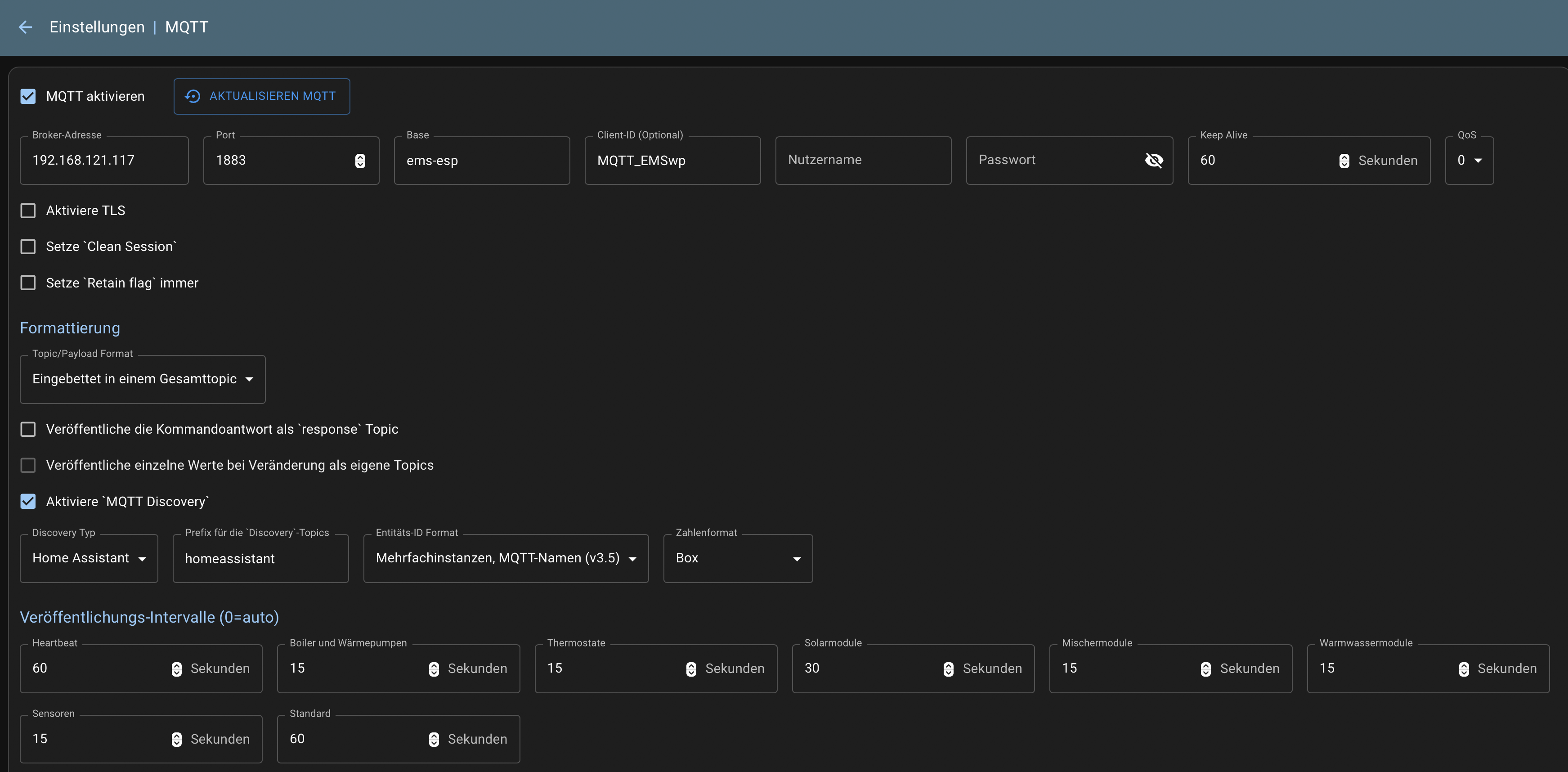This screenshot has height=772, width=1568.
Task: Open the Topic/Payload Format dropdown
Action: (x=143, y=379)
